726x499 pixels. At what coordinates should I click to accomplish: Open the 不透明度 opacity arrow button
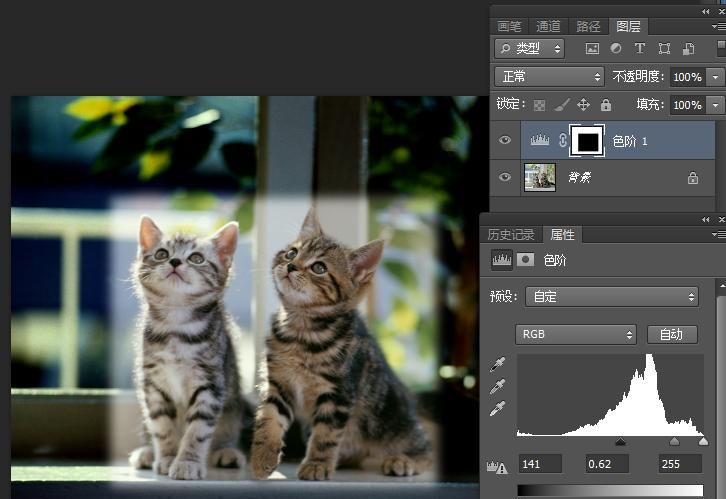point(715,77)
